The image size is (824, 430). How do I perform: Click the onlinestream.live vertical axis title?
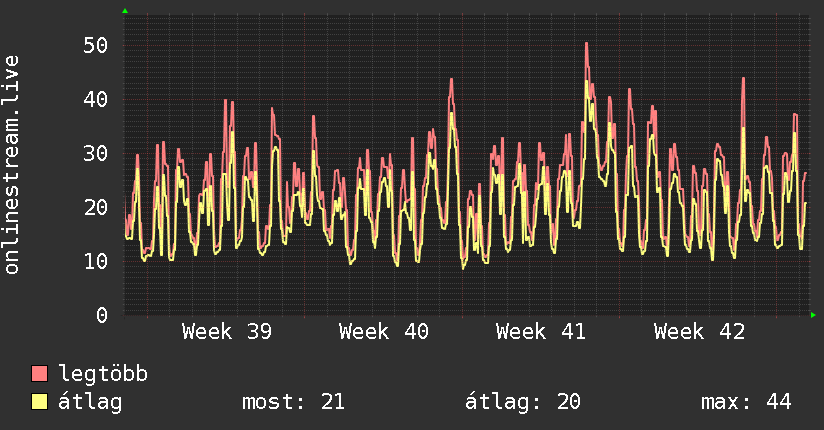tap(12, 165)
